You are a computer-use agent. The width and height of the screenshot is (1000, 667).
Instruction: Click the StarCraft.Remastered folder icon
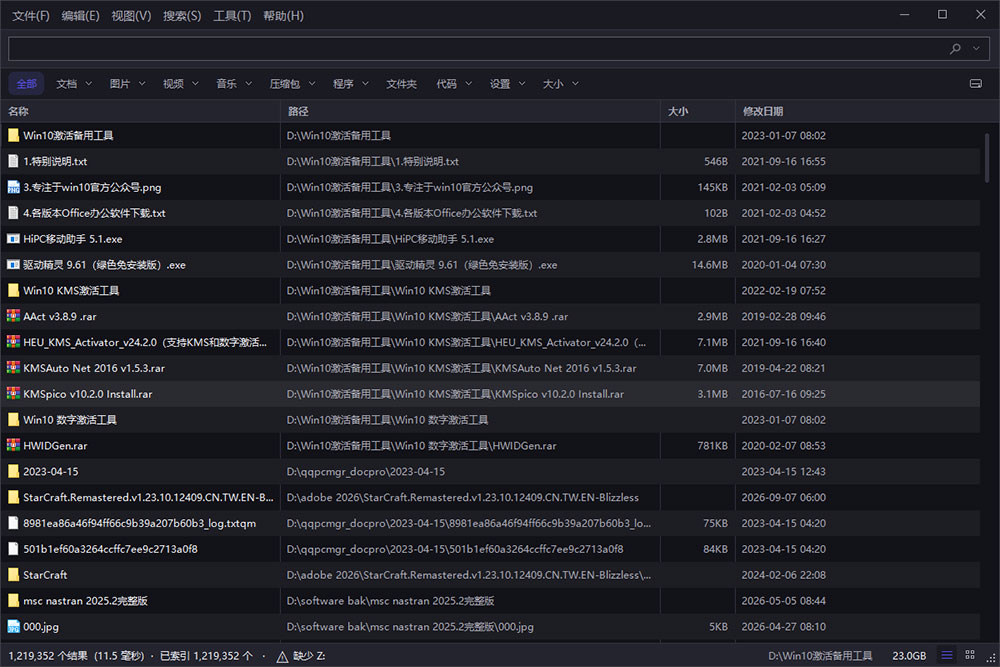click(x=13, y=497)
